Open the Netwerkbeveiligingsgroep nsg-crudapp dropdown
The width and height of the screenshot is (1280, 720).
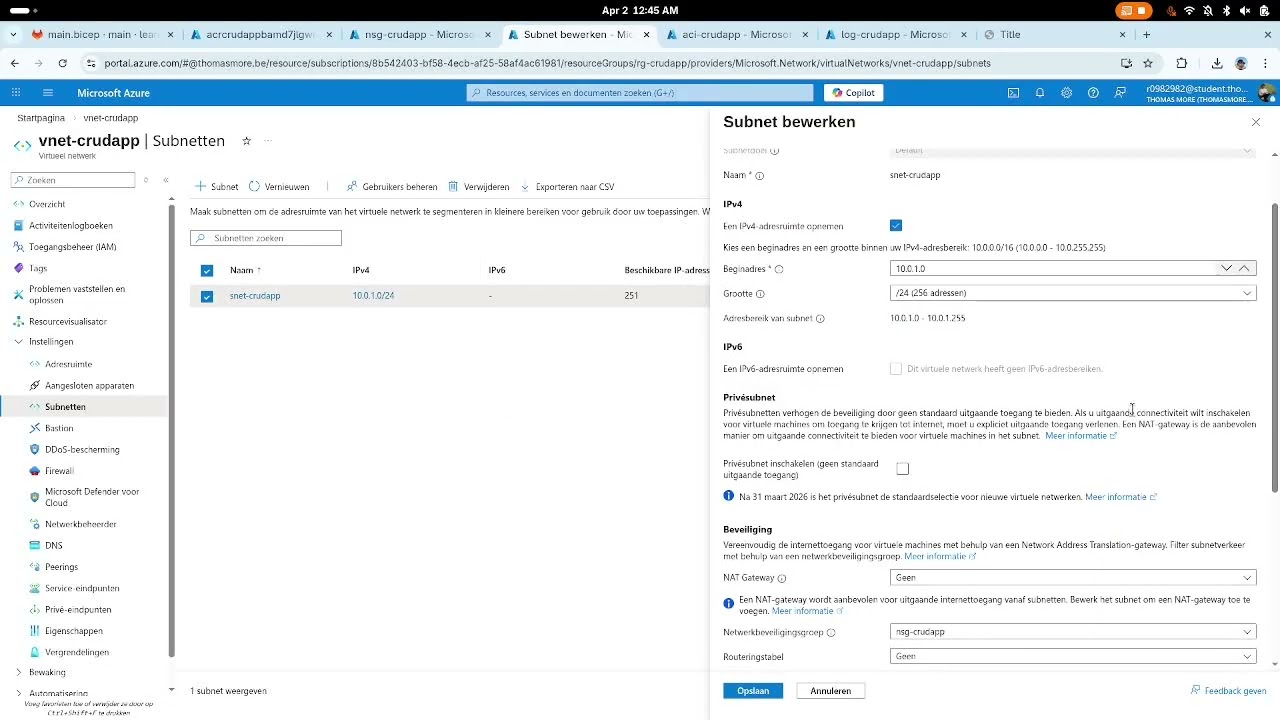click(x=1073, y=632)
